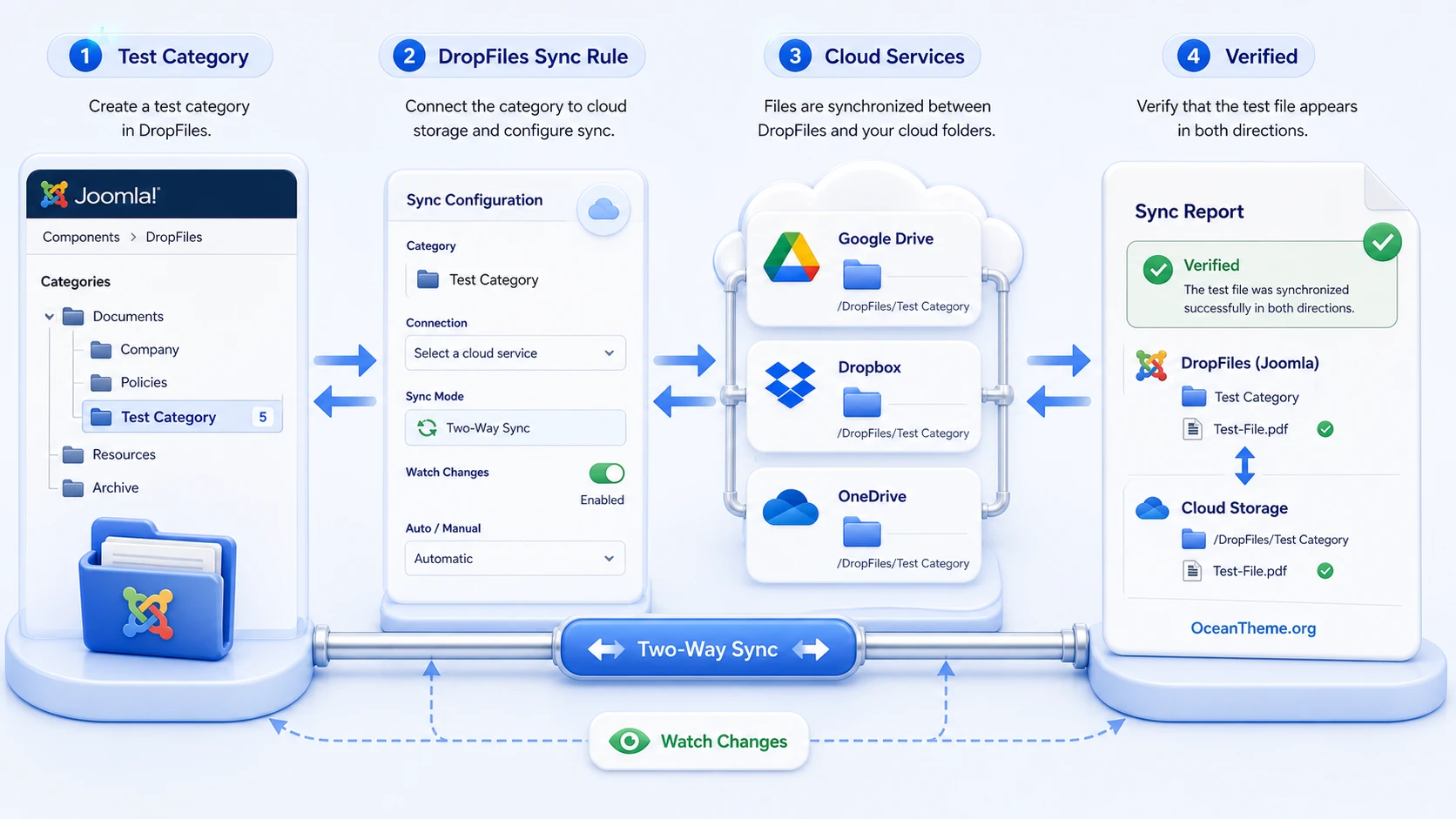Open the folder icon under Dropbox
This screenshot has width=1456, height=819.
coord(862,402)
